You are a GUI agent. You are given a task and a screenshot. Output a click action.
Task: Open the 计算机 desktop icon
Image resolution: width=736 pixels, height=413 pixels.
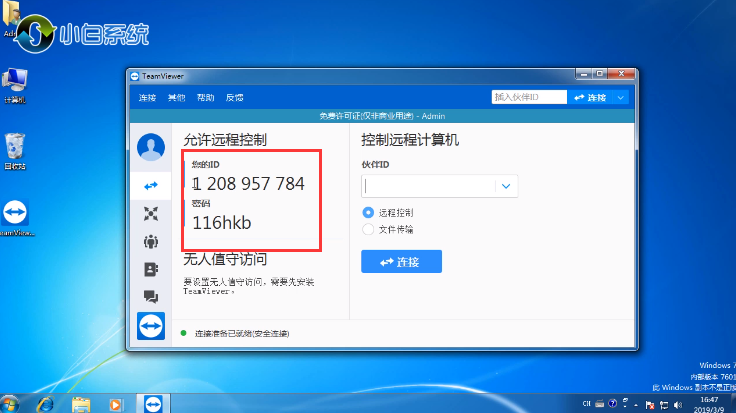(x=15, y=85)
